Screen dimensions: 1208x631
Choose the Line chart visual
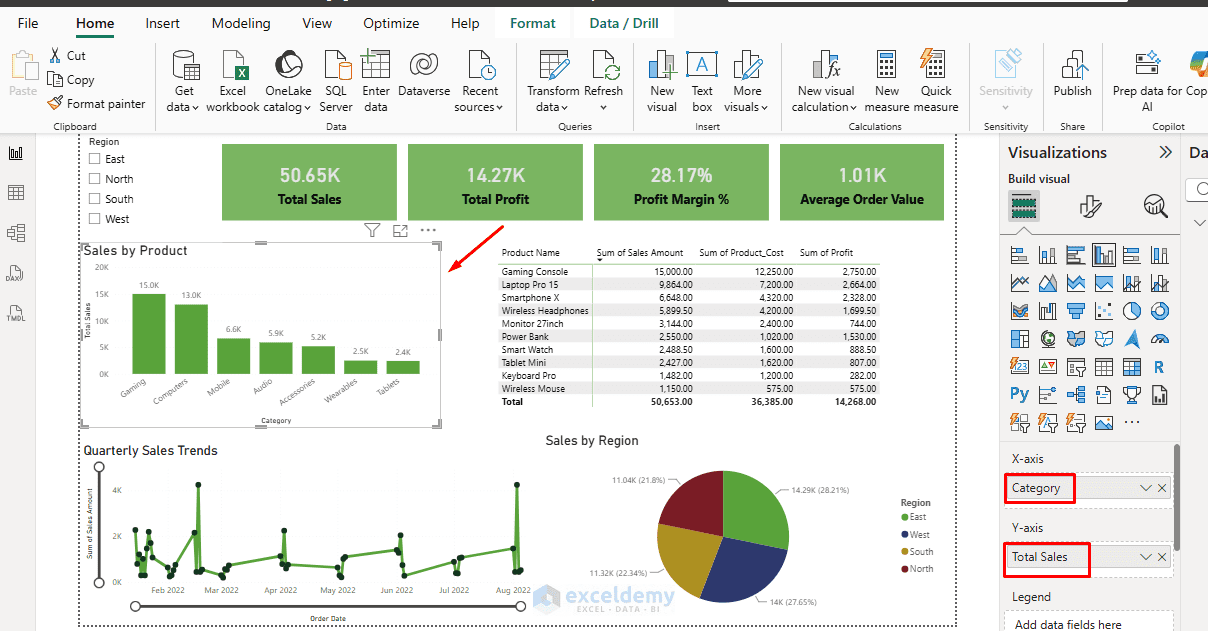[1020, 283]
